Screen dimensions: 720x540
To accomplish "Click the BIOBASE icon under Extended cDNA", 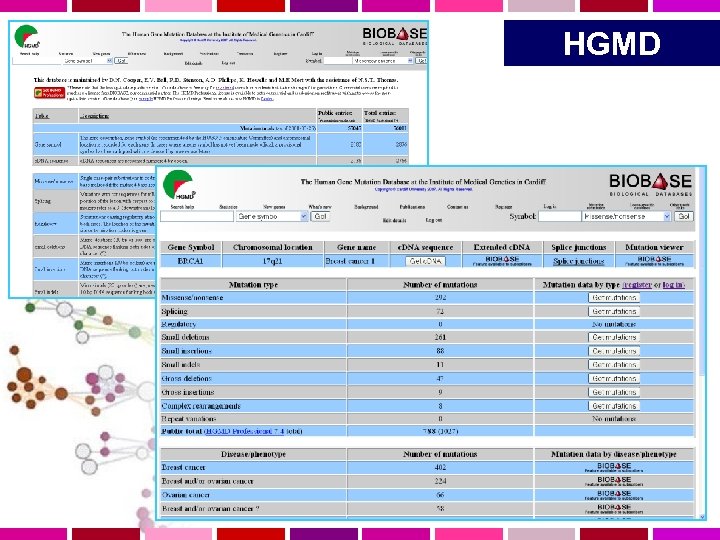I will 501,261.
